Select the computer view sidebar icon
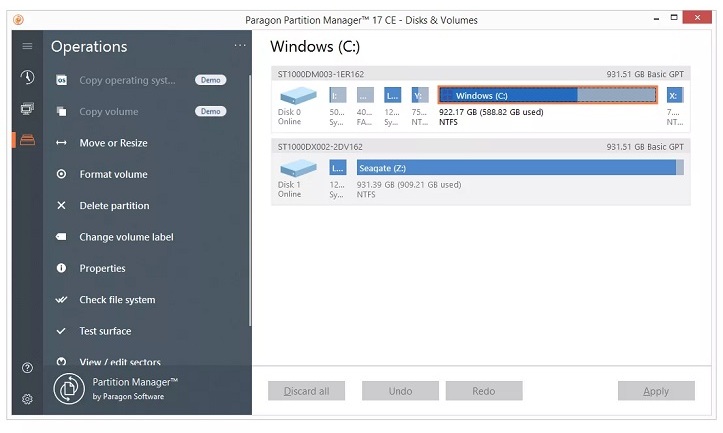 click(x=27, y=109)
